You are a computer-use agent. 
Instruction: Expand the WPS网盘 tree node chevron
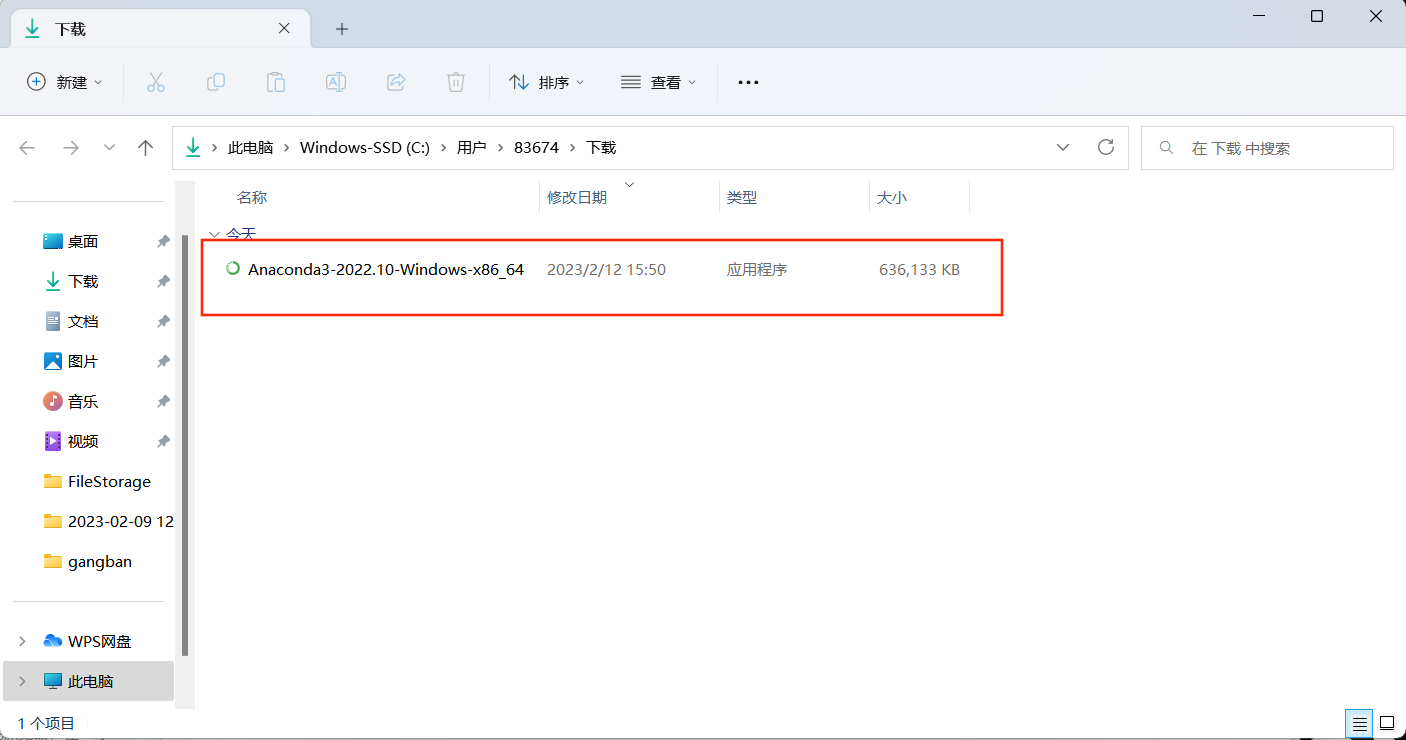tap(22, 641)
